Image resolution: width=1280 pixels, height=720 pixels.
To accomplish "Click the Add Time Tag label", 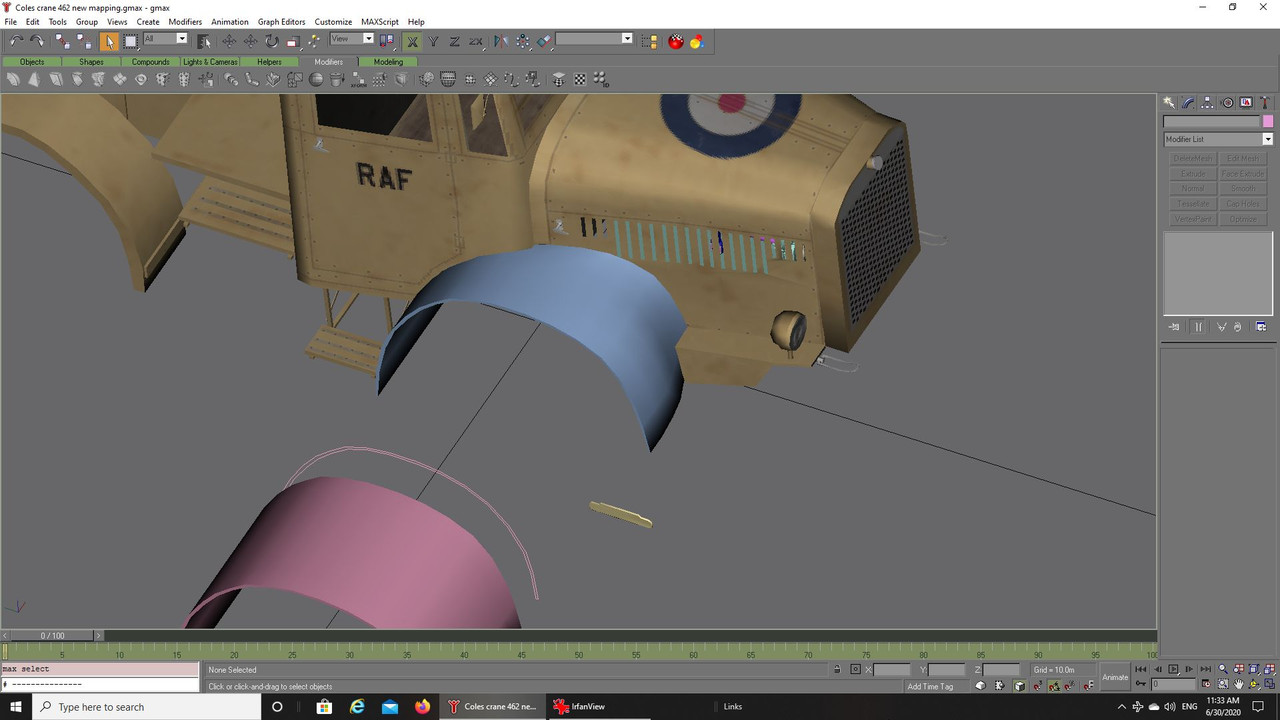I will [930, 687].
